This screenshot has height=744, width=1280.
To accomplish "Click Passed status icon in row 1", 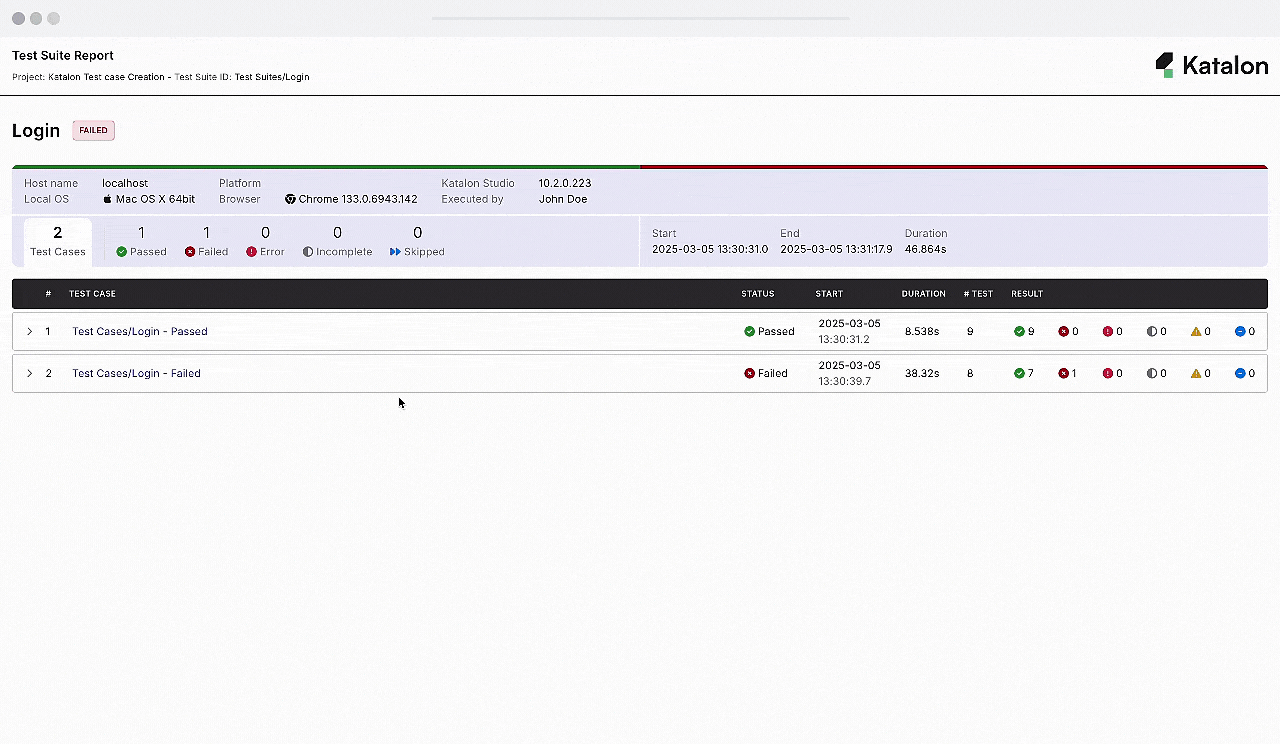I will tap(750, 331).
